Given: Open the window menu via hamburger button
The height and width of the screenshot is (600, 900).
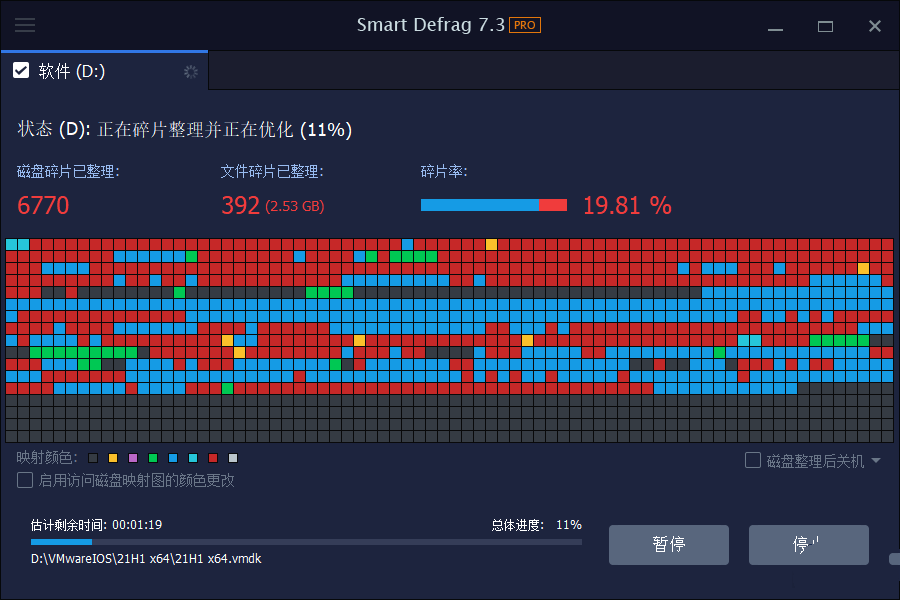Looking at the screenshot, I should coord(25,25).
